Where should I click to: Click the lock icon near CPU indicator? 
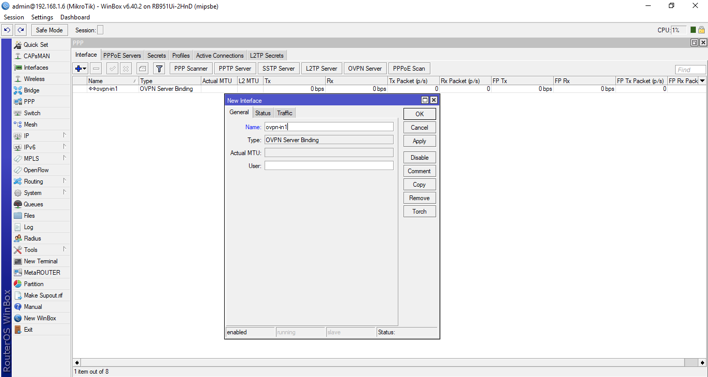pyautogui.click(x=701, y=30)
